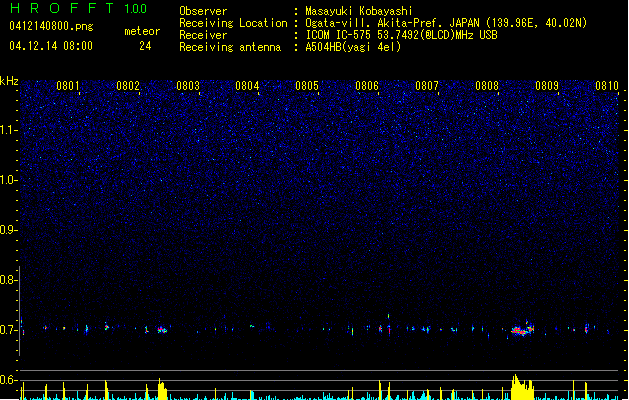This screenshot has width=629, height=400.
Task: Click the 1.0 frequency axis label
Action: coord(9,180)
